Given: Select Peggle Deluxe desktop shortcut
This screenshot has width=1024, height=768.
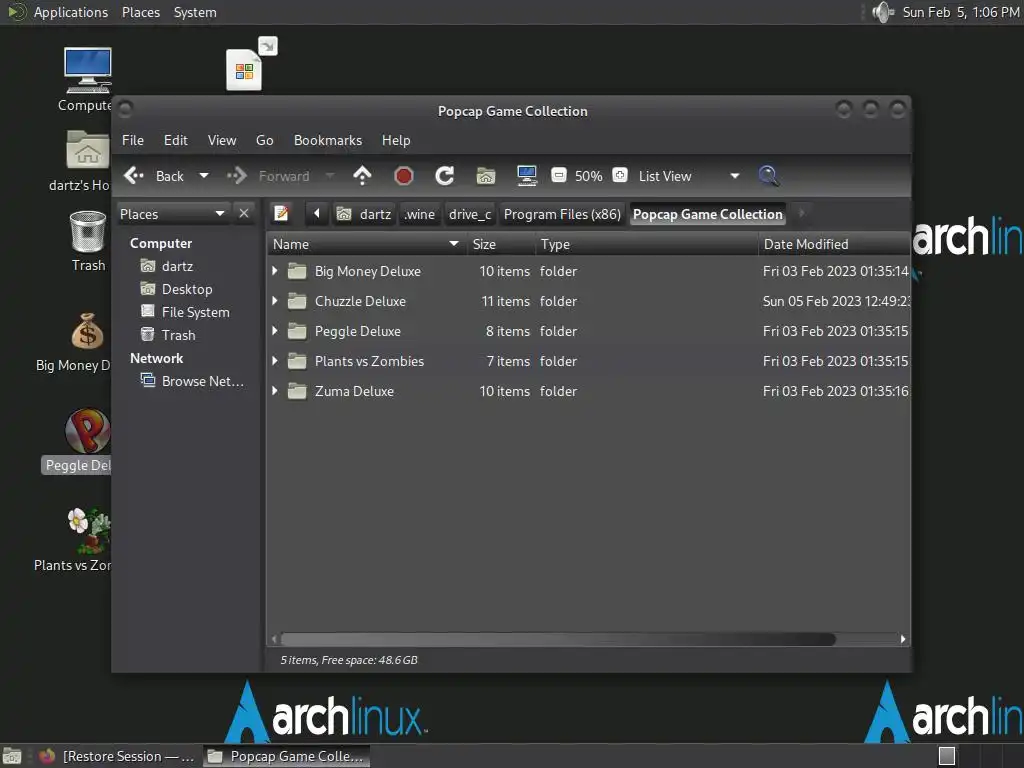Looking at the screenshot, I should click(88, 431).
